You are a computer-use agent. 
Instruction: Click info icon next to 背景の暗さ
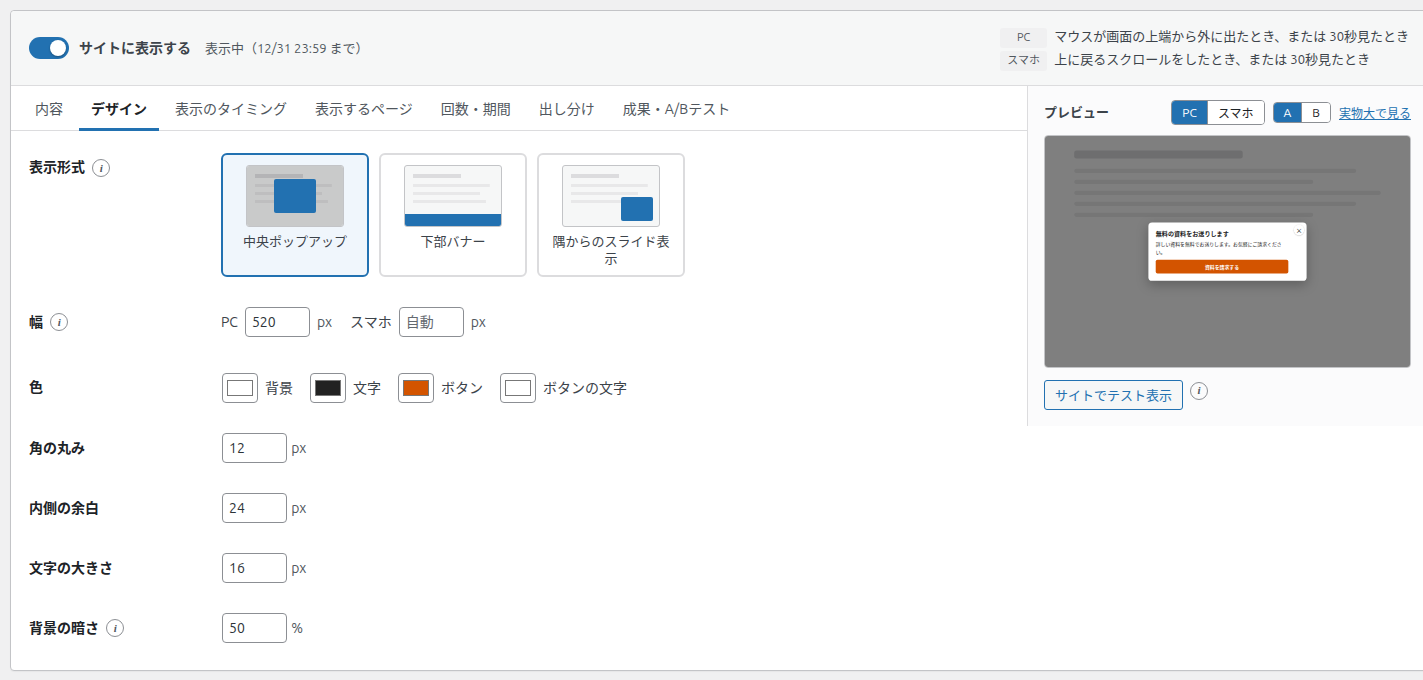[115, 628]
